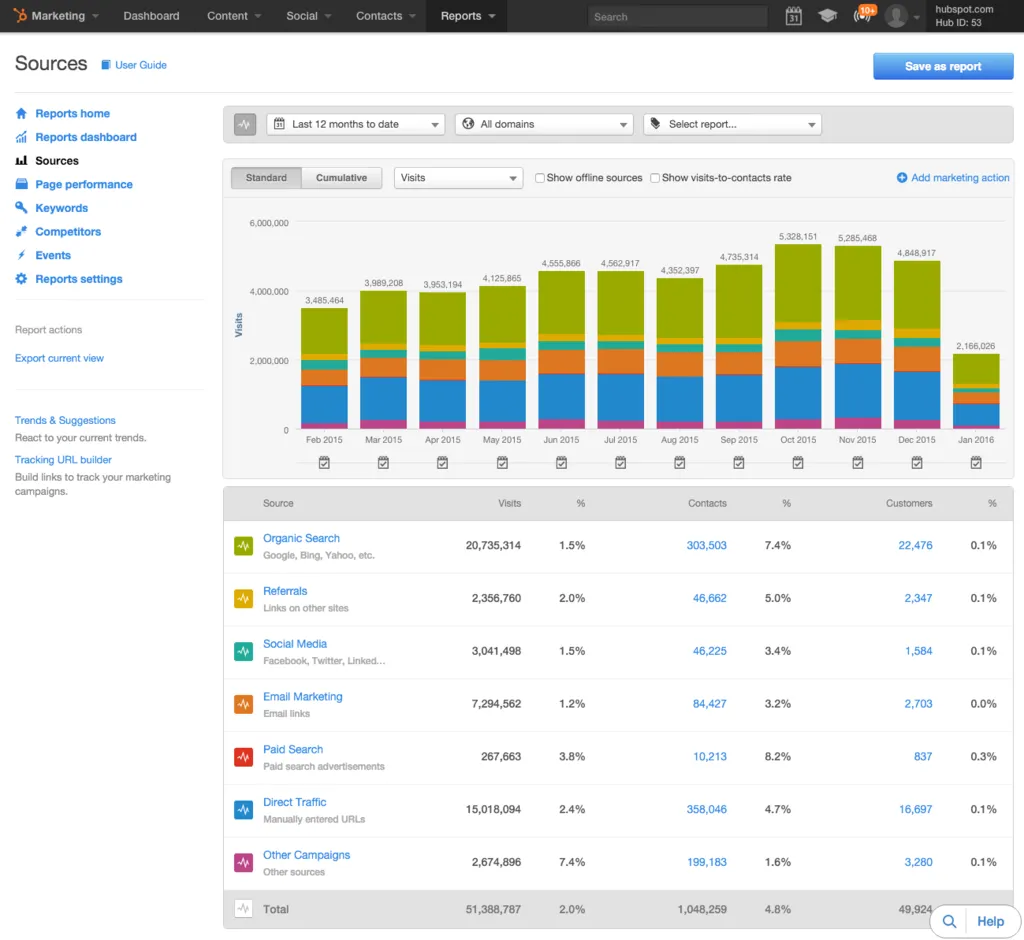Click the Oct 2015 green Organic Search bar segment
Image resolution: width=1024 pixels, height=940 pixels.
[798, 283]
